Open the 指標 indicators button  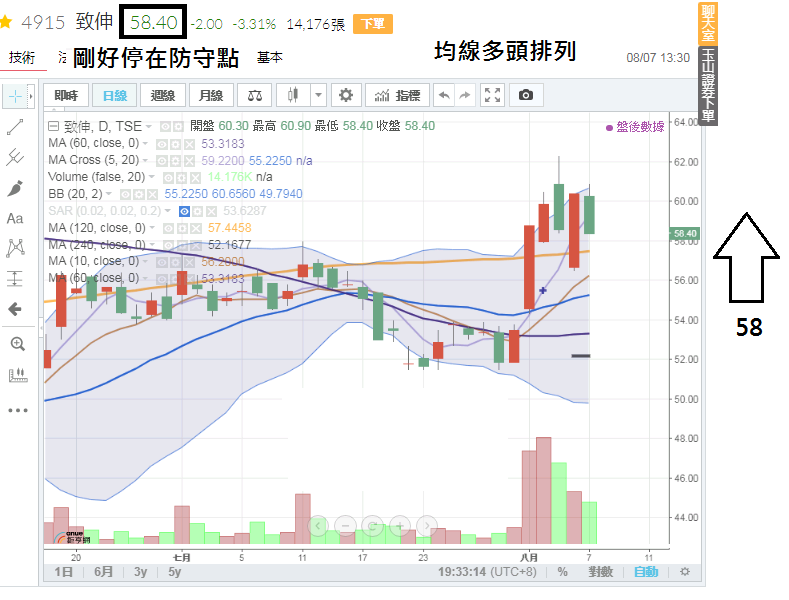coord(397,95)
